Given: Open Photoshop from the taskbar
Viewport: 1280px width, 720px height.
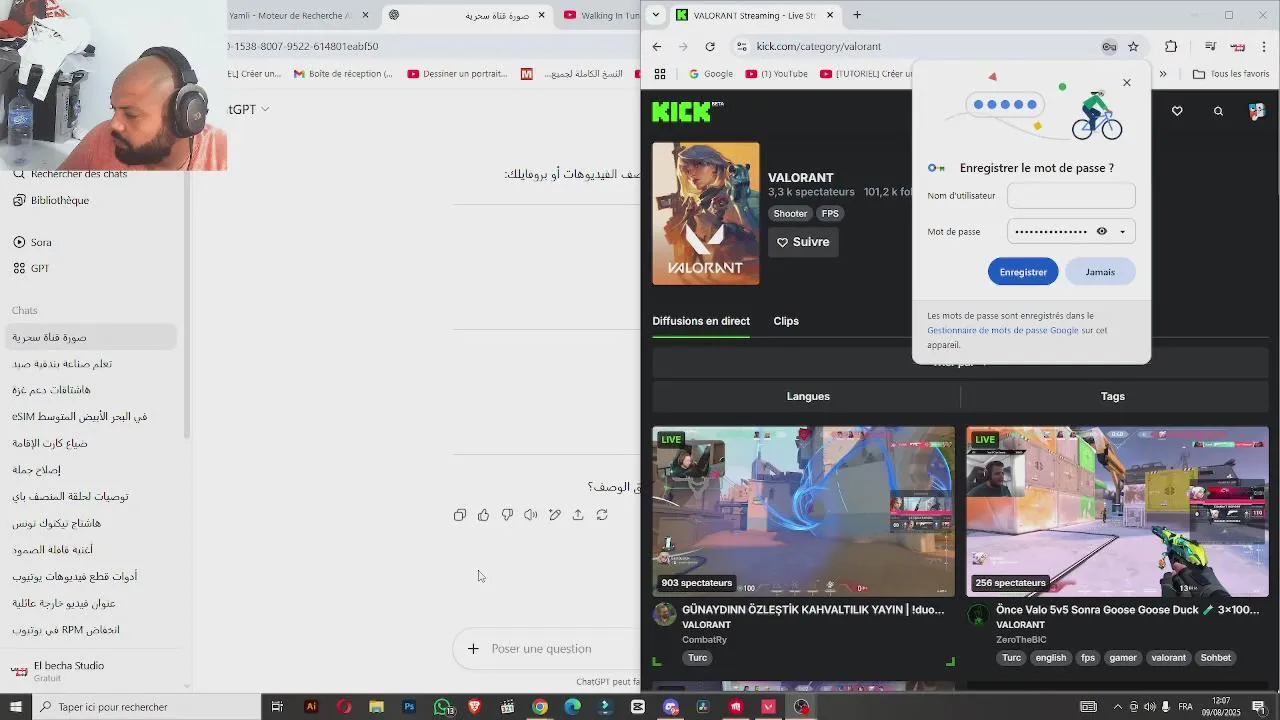Looking at the screenshot, I should [x=409, y=707].
